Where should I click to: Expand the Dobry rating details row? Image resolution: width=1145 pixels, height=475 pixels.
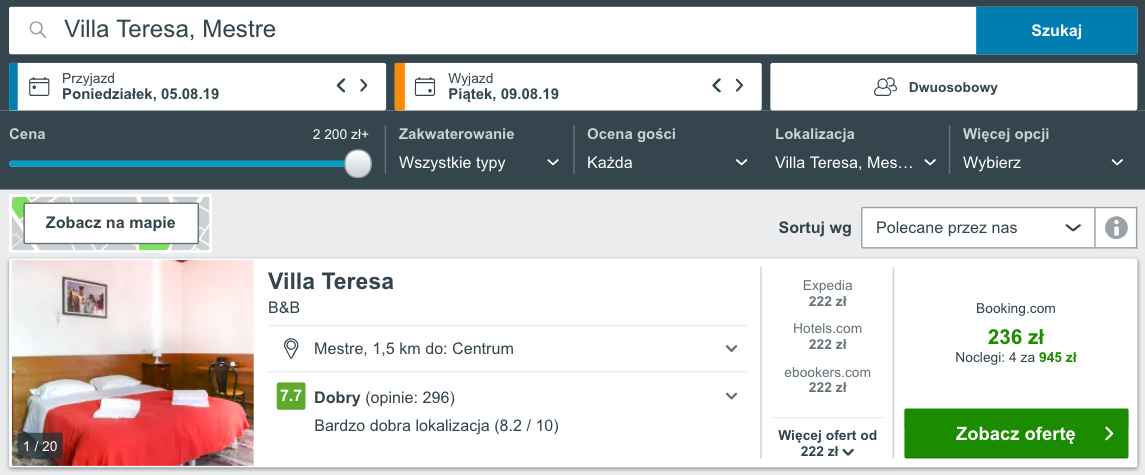coord(508,411)
